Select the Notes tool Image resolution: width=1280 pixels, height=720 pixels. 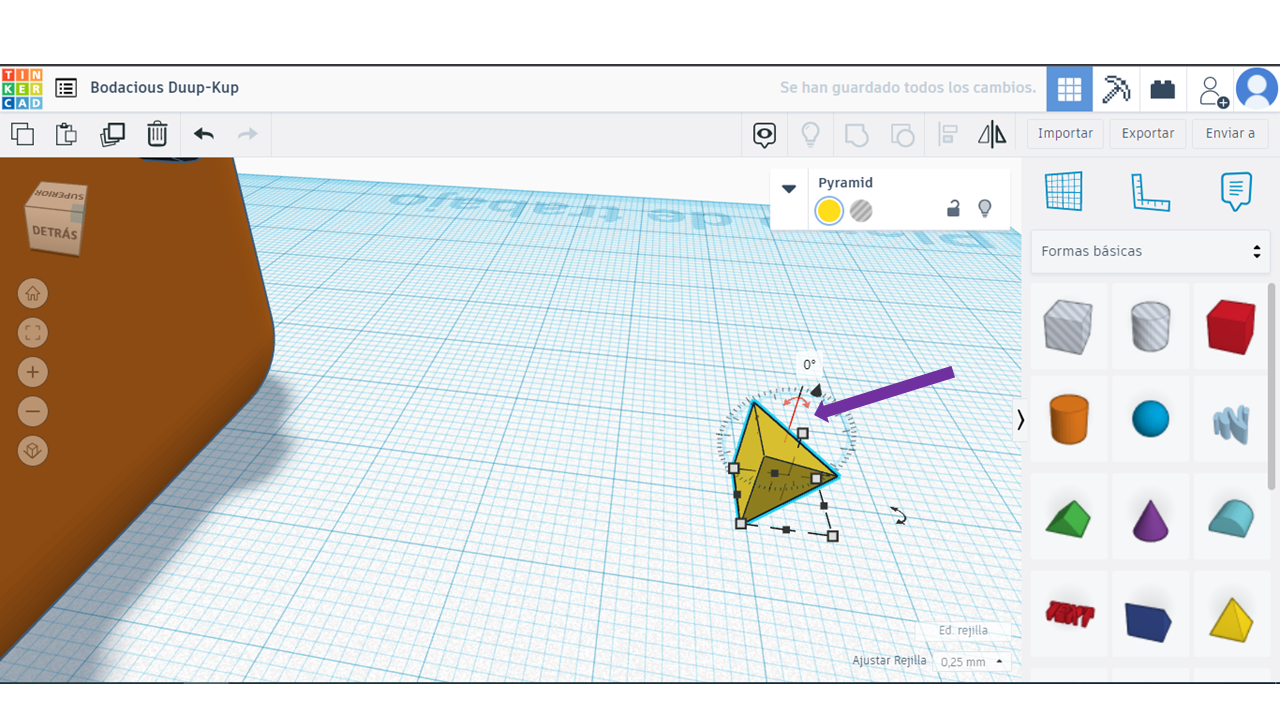tap(1236, 191)
